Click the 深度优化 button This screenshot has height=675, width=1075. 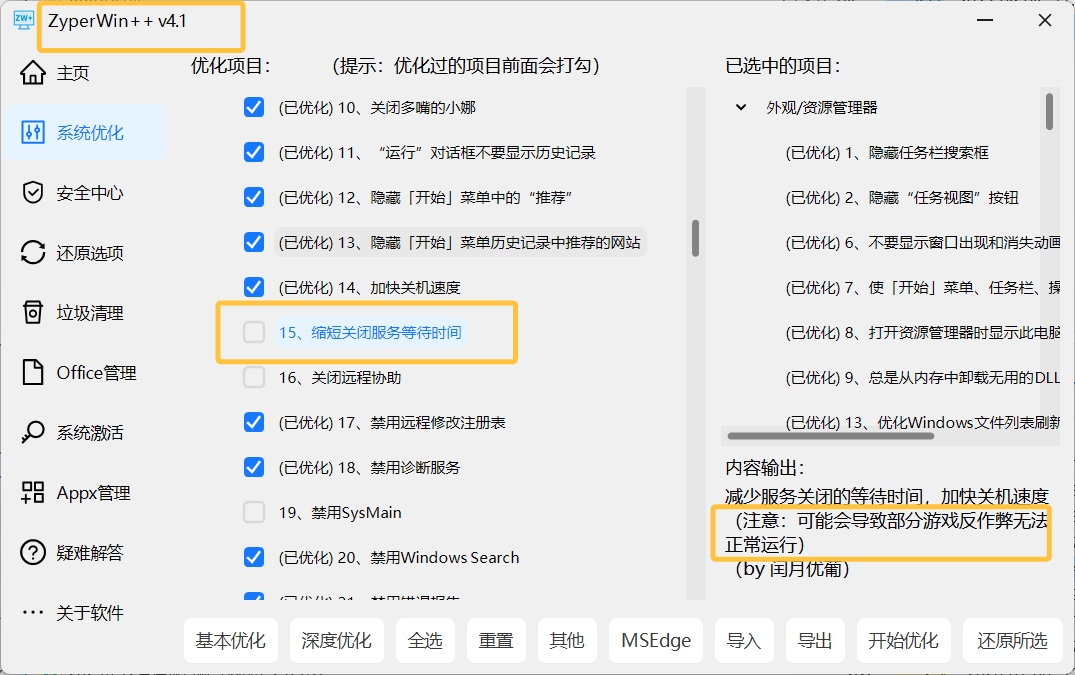tap(336, 641)
